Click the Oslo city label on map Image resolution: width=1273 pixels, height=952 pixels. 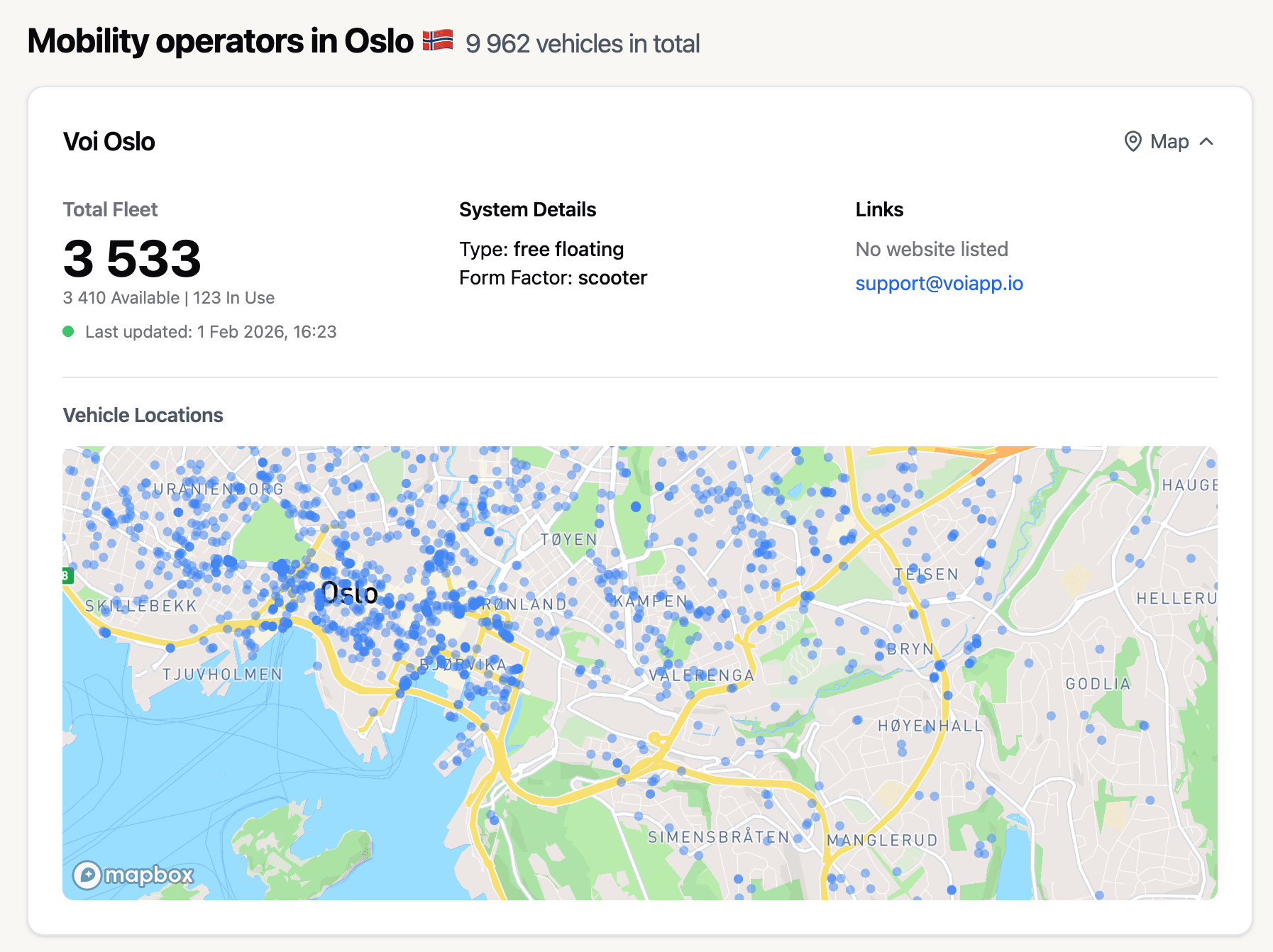pos(350,593)
